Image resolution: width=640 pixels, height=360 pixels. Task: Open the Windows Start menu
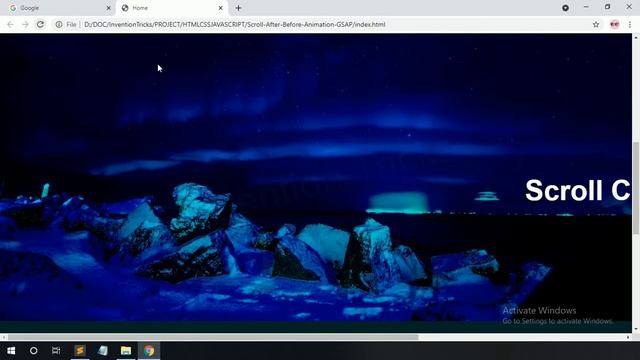coord(11,351)
